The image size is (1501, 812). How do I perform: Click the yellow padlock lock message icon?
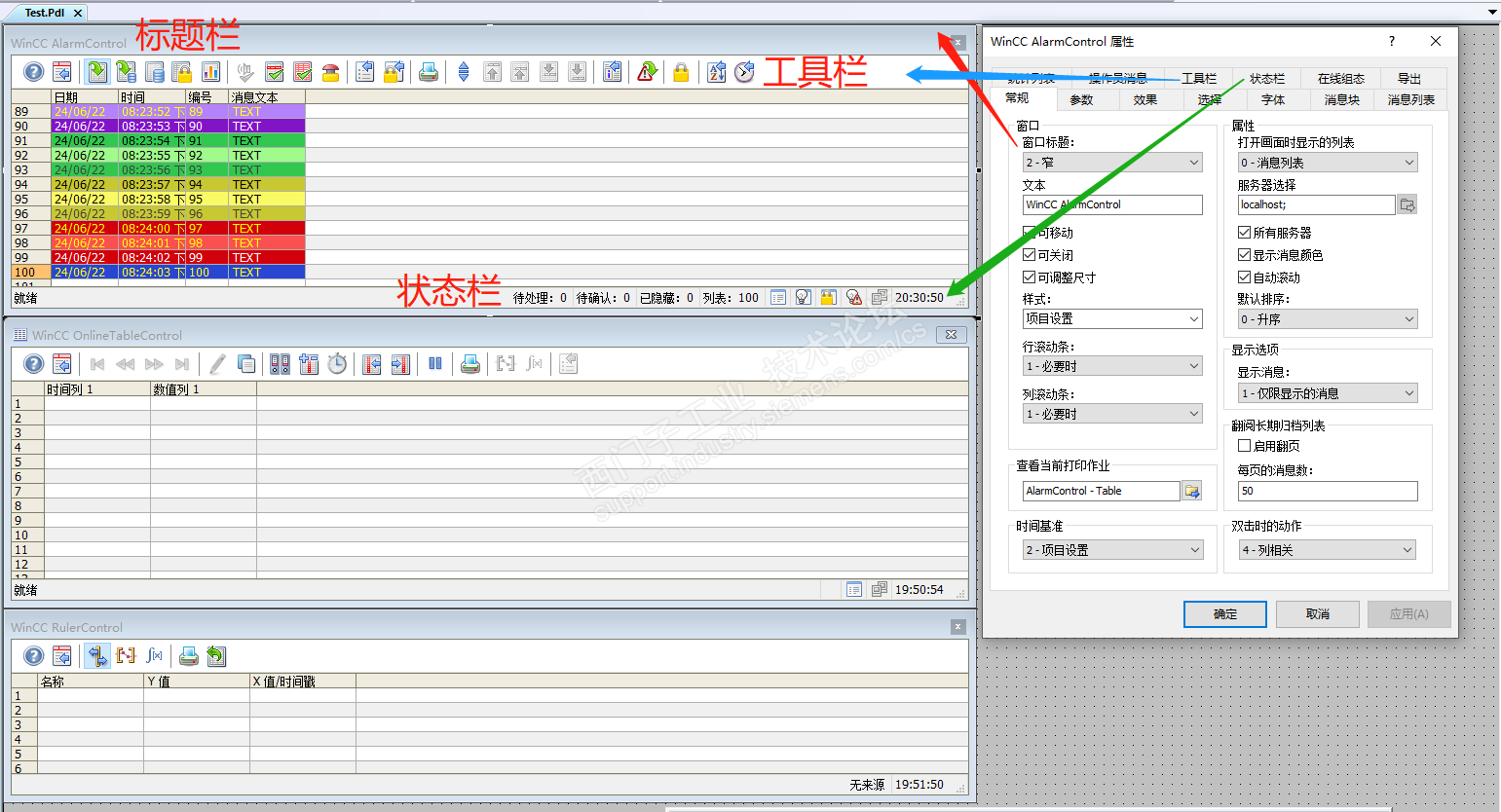pyautogui.click(x=681, y=72)
